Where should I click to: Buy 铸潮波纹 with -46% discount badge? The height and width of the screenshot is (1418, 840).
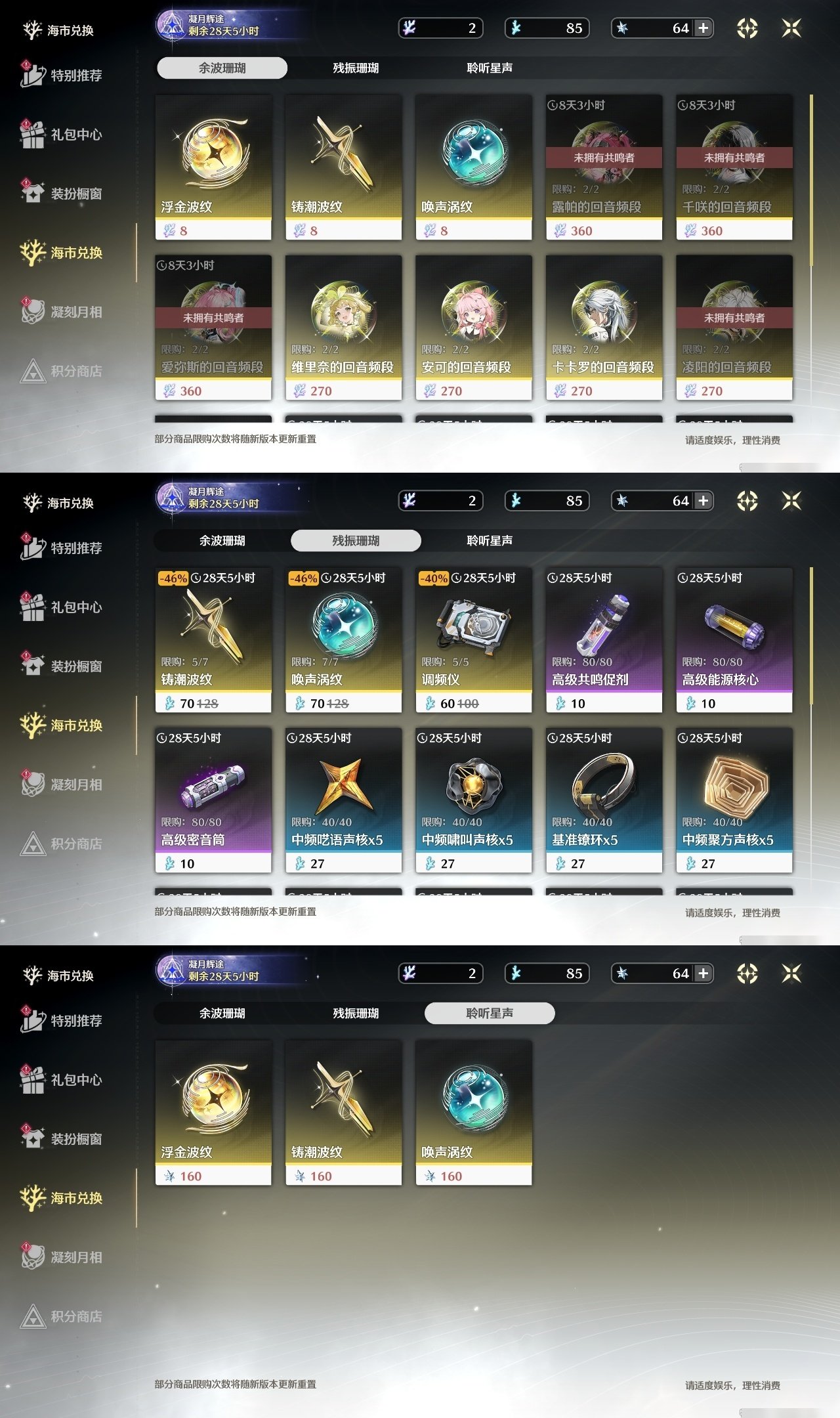(213, 640)
